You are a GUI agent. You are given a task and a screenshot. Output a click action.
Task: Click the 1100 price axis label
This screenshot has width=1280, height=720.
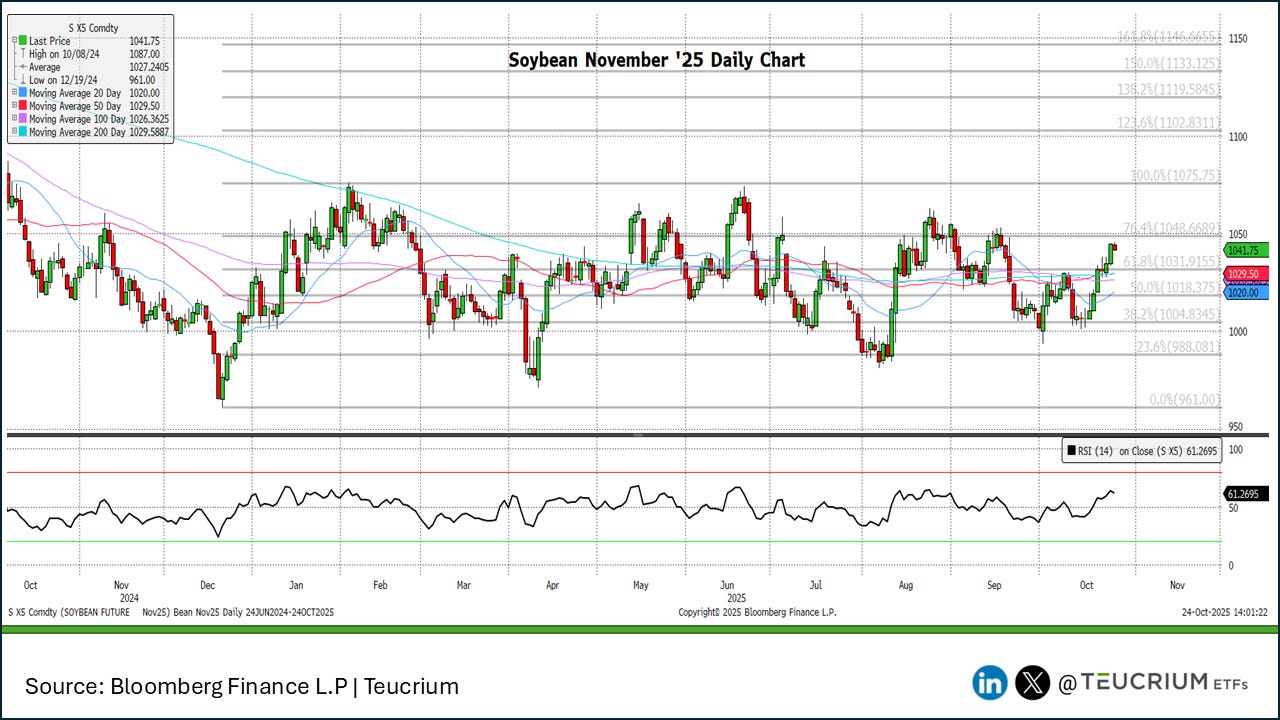1238,136
